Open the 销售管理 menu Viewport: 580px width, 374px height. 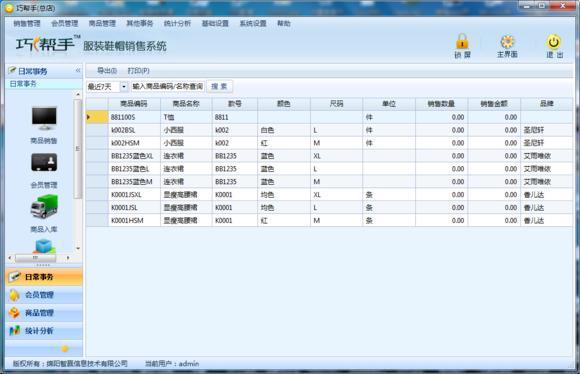(27, 23)
